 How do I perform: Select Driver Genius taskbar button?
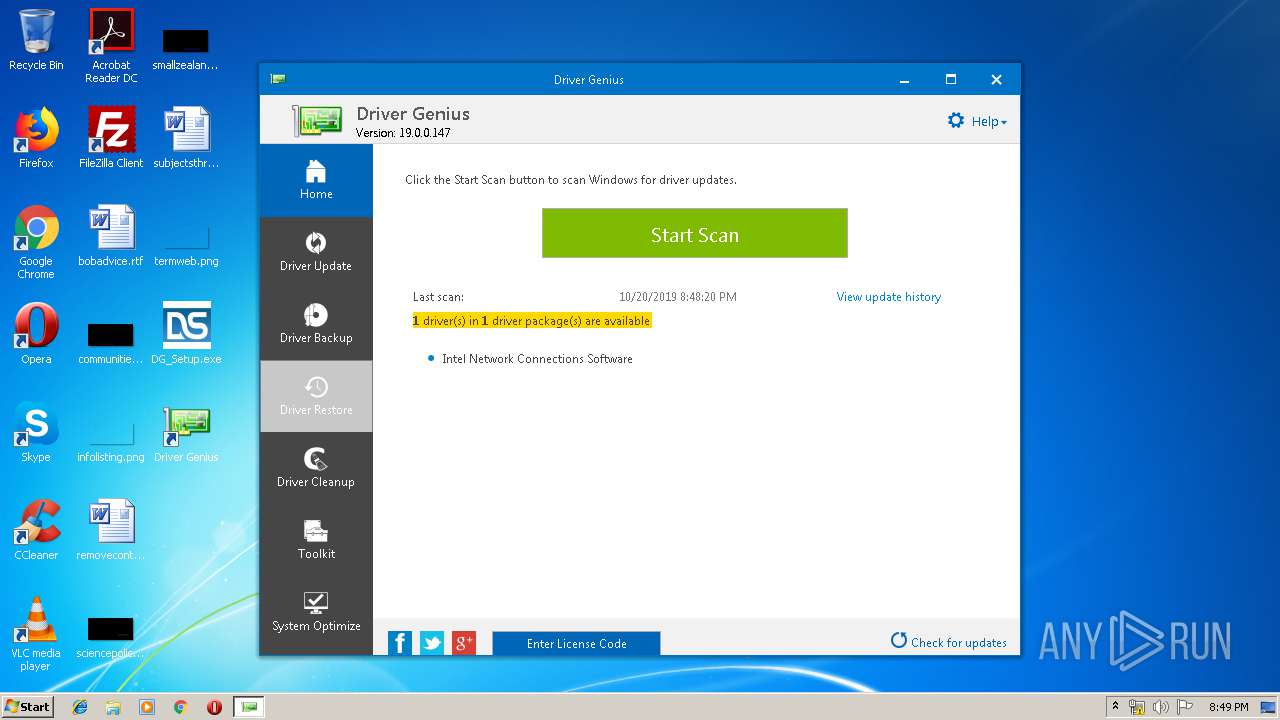click(x=249, y=707)
